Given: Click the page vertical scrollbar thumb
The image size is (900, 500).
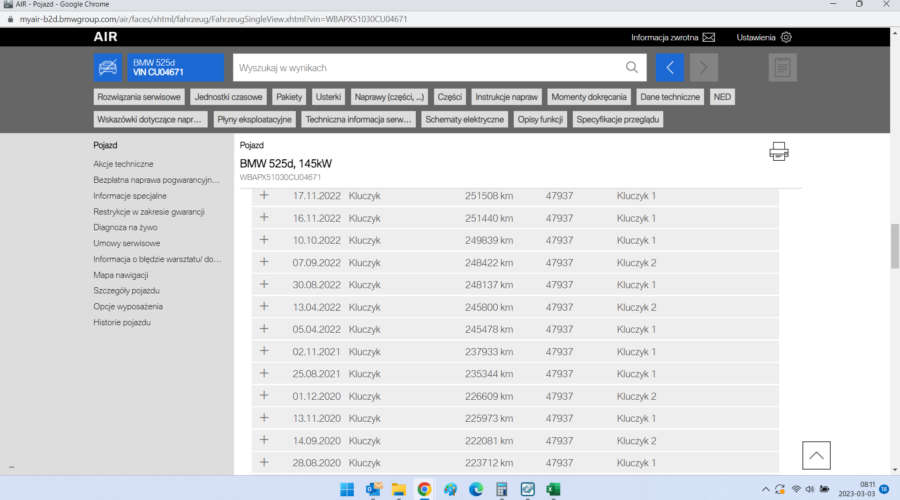Looking at the screenshot, I should coord(895,246).
